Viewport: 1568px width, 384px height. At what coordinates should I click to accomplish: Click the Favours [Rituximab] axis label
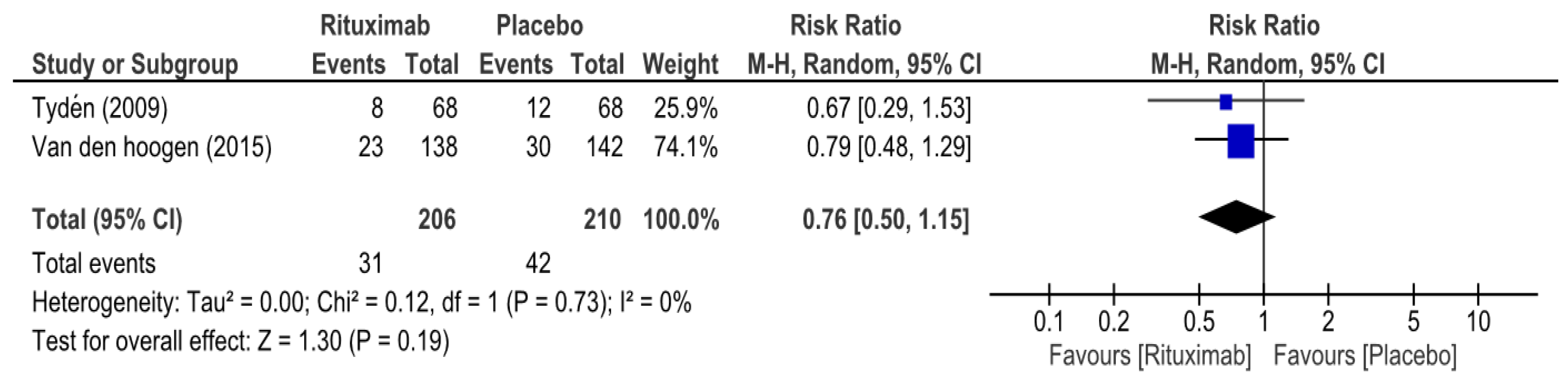pos(1149,356)
